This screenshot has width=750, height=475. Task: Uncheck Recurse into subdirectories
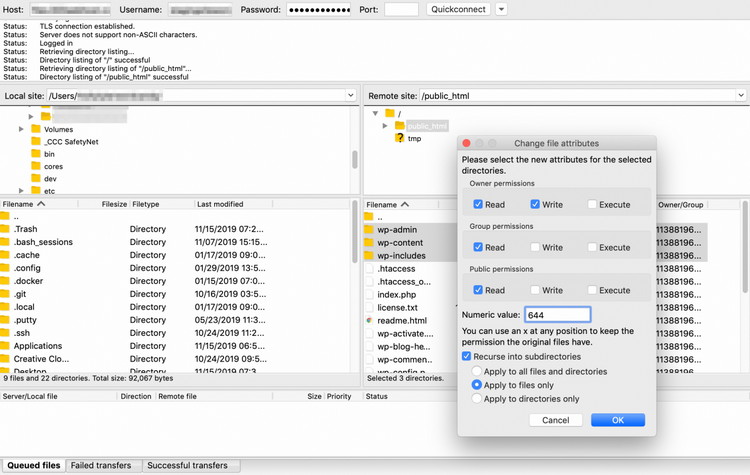tap(467, 357)
